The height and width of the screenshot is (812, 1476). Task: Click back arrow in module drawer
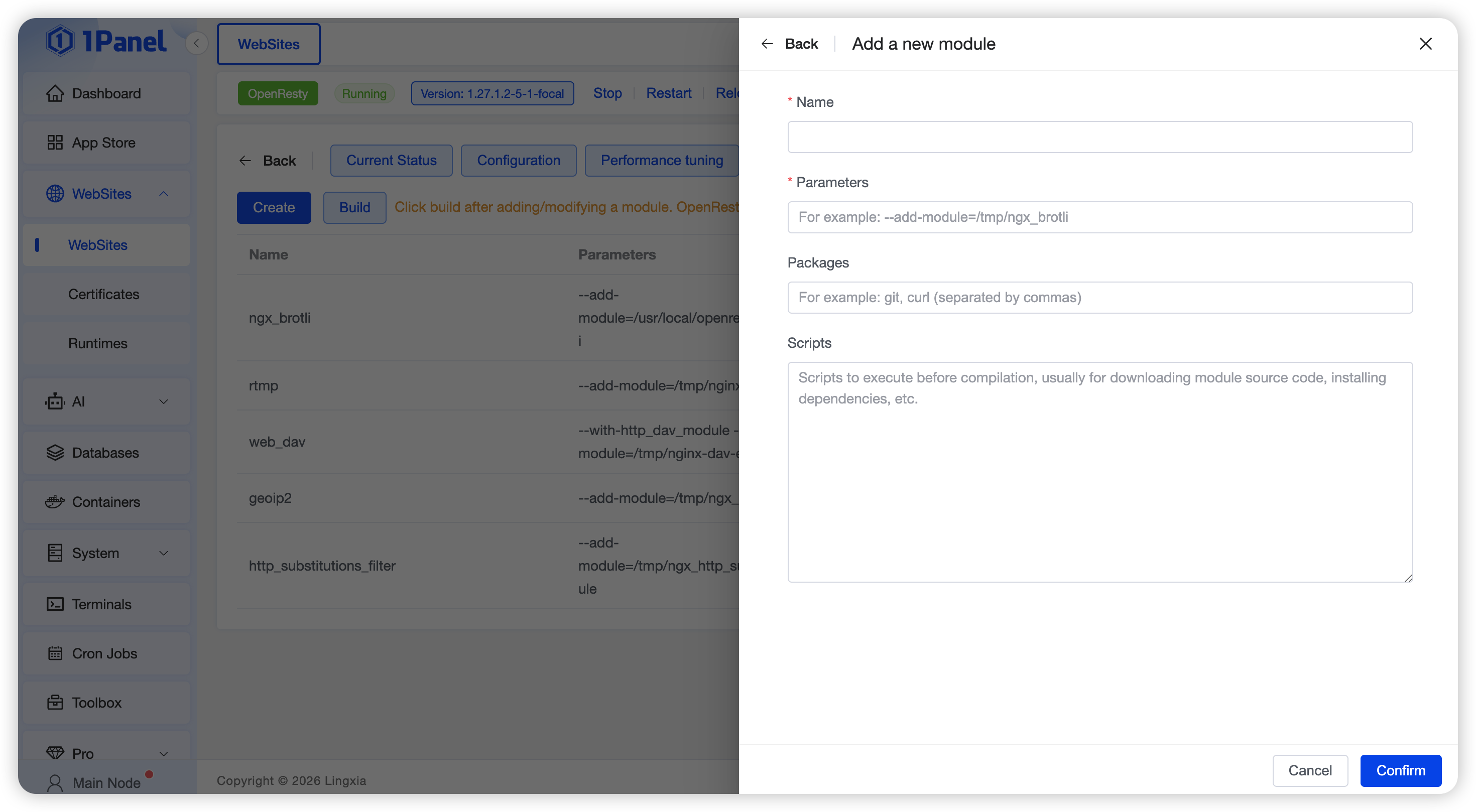767,44
